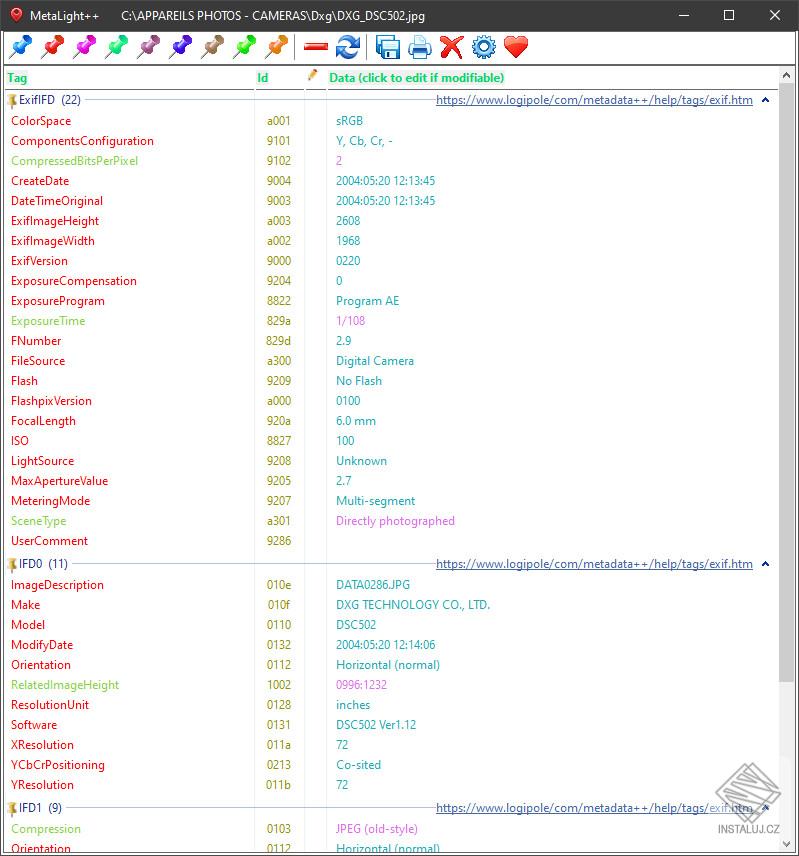Click the red X delete icon
Viewport: 799px width, 856px height.
[x=451, y=47]
